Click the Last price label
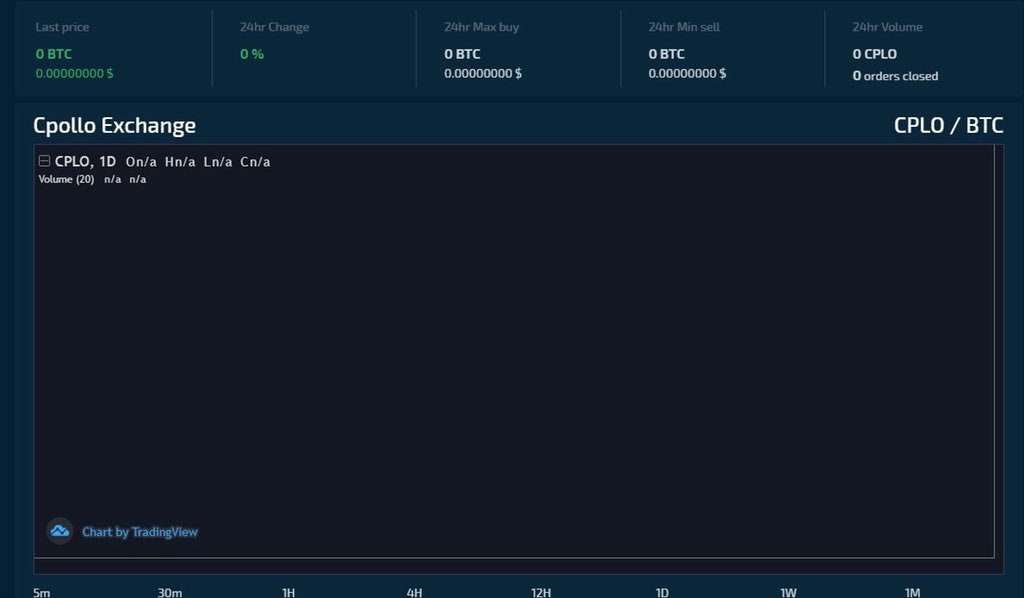This screenshot has height=598, width=1024. click(x=62, y=27)
